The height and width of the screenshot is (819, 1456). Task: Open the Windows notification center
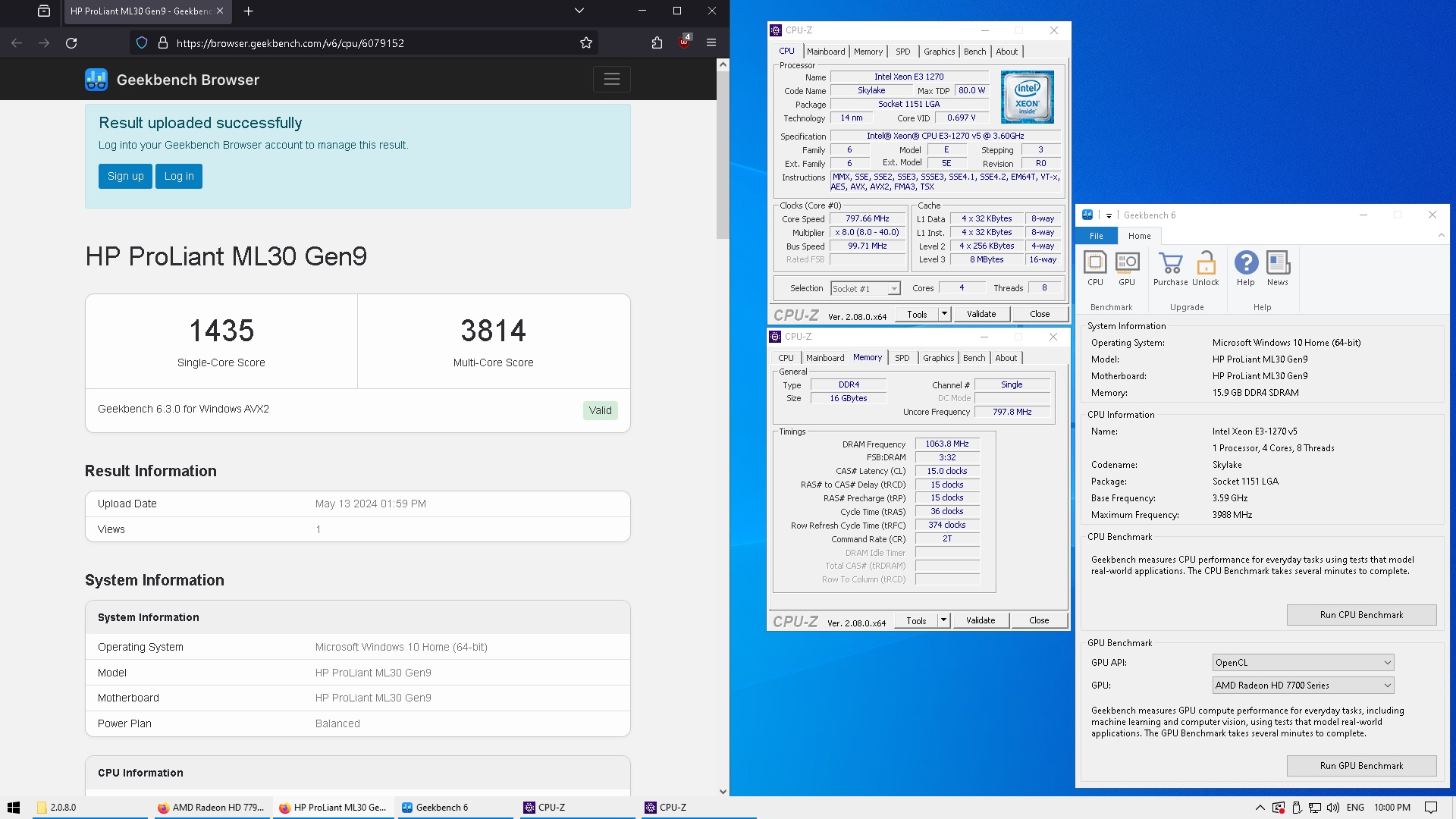tap(1431, 808)
